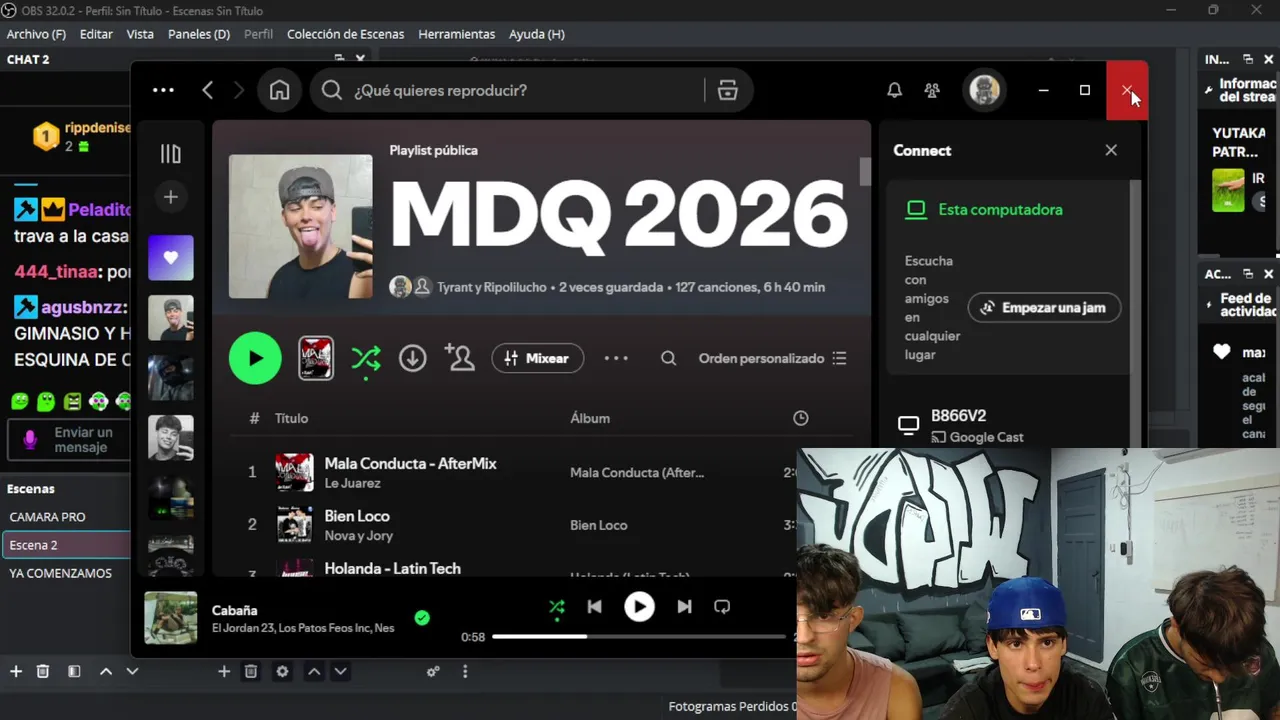Open Paneles menu in OBS

tap(199, 34)
